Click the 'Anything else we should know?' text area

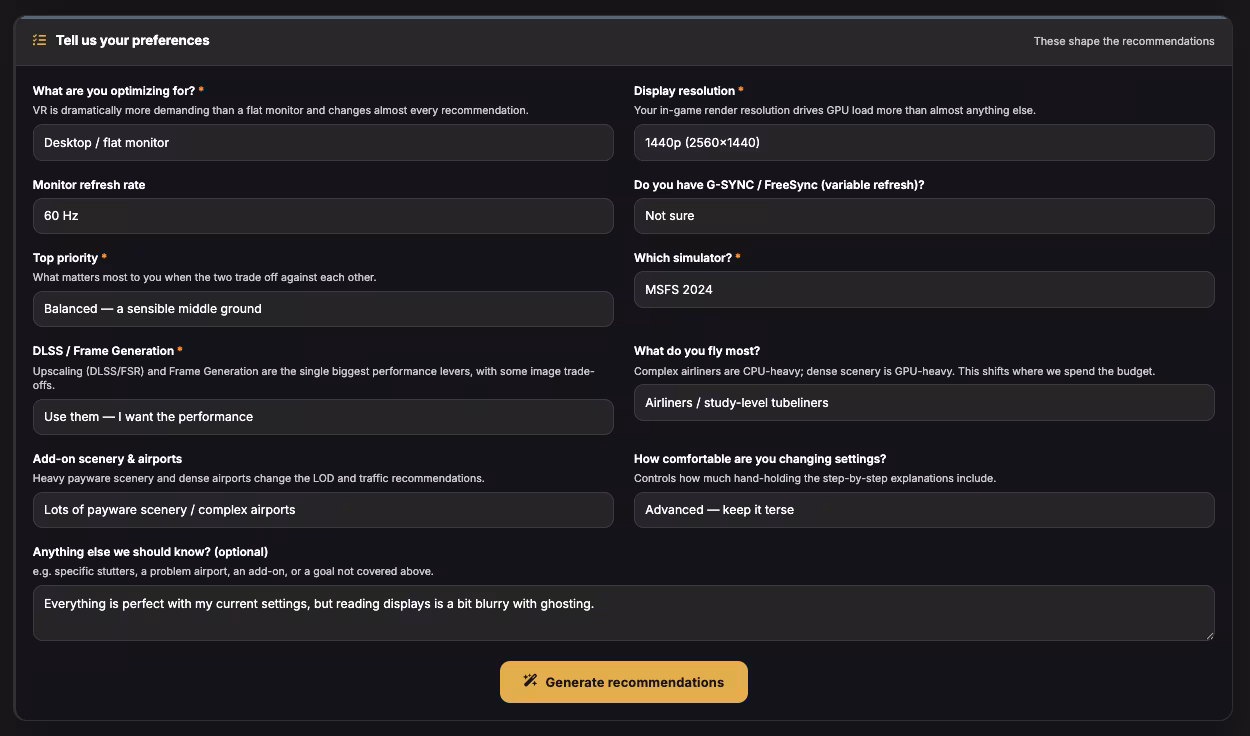(x=624, y=613)
